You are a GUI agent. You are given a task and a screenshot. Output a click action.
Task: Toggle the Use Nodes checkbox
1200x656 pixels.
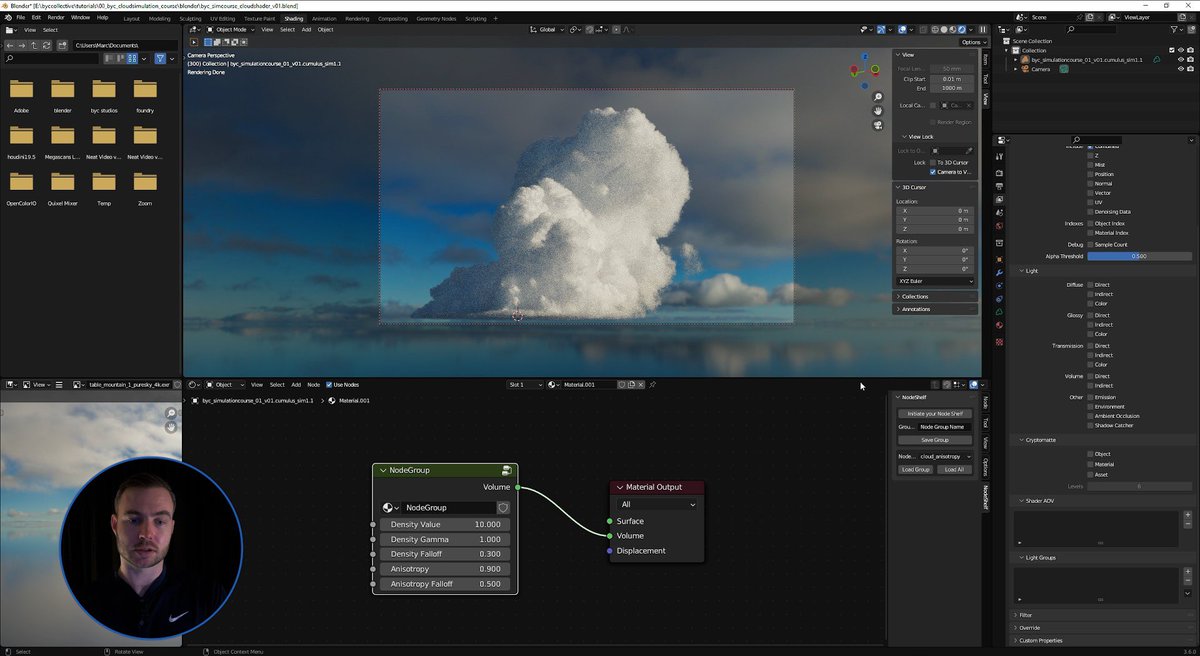click(330, 384)
